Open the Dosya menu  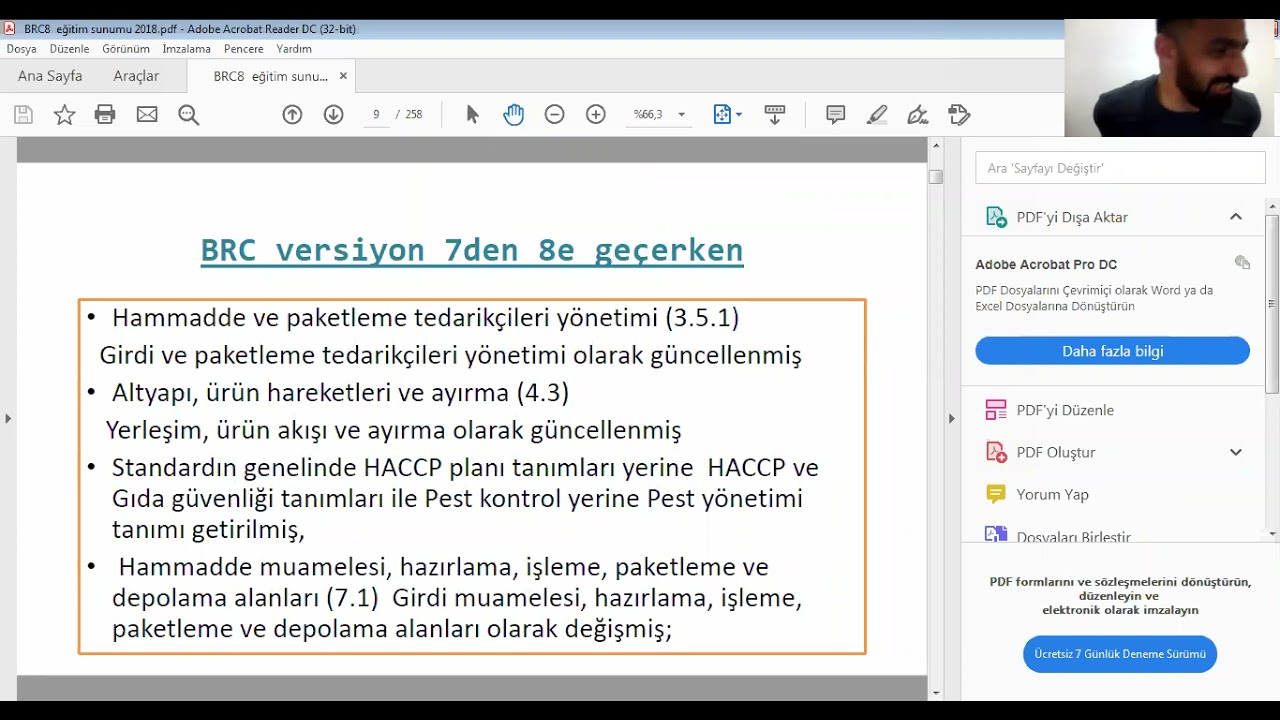point(21,49)
